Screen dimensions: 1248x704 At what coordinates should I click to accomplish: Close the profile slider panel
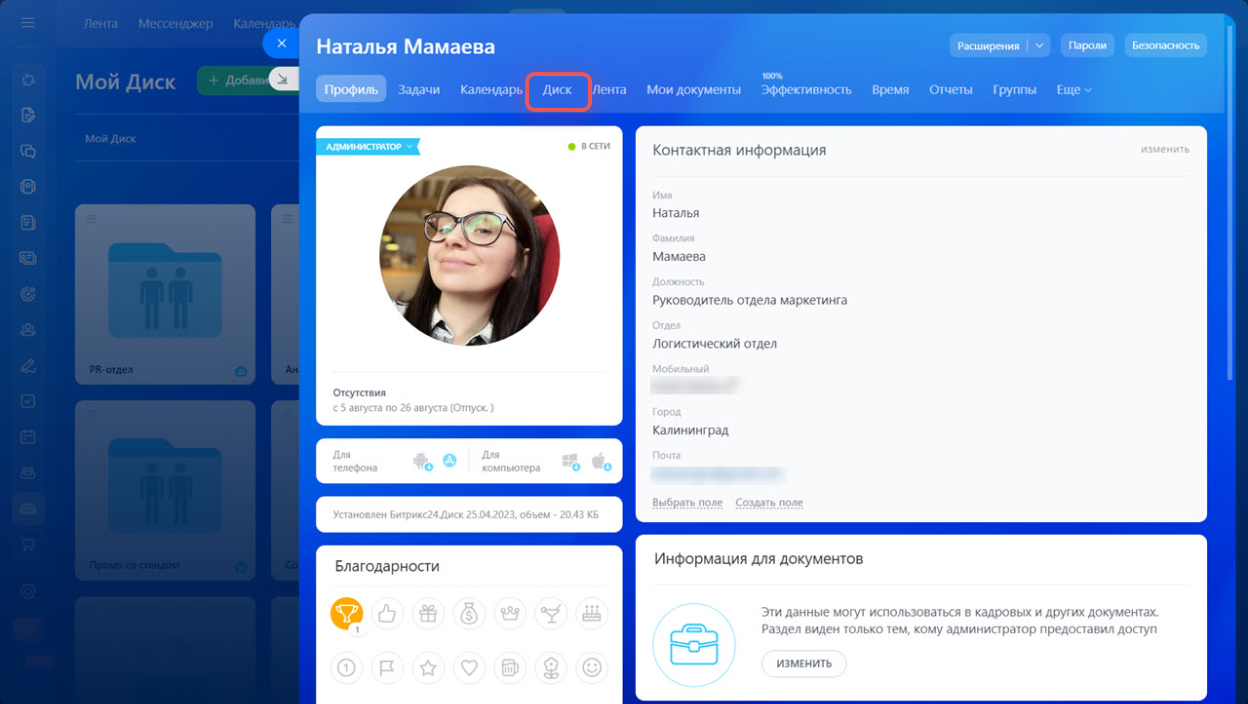(281, 43)
